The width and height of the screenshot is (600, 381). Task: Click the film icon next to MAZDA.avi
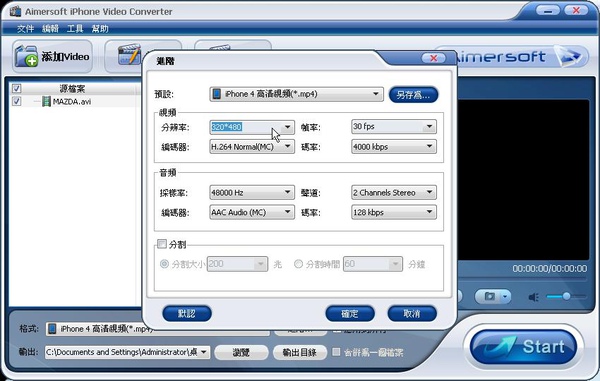click(46, 101)
